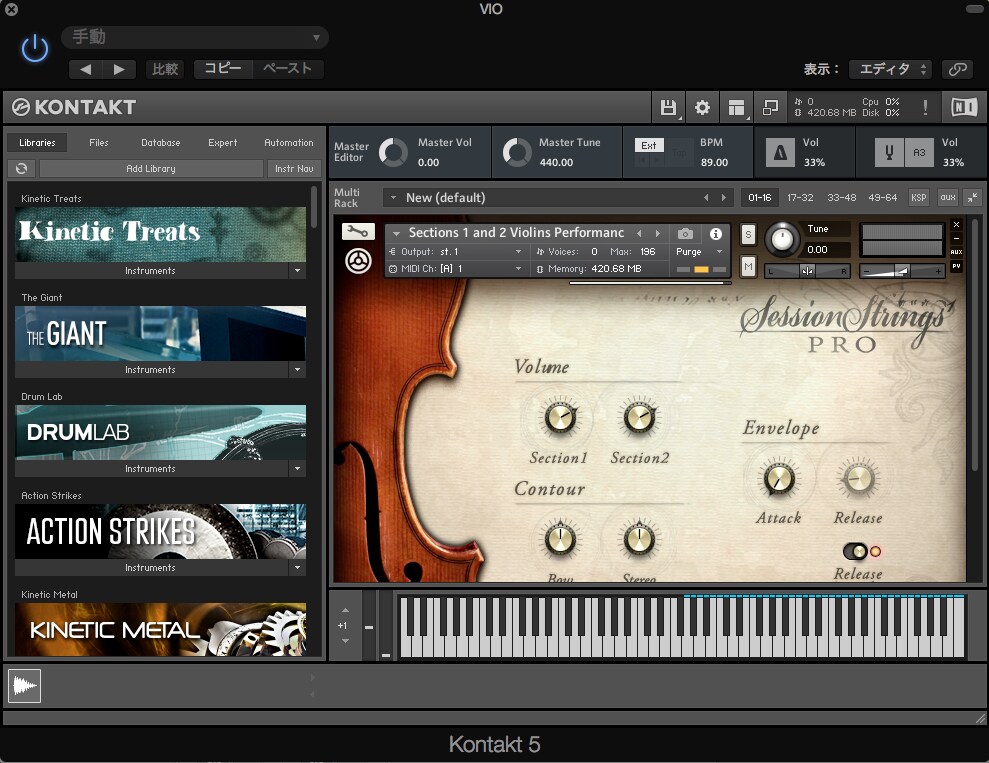Toggle the reference tone tuning fork

889,152
